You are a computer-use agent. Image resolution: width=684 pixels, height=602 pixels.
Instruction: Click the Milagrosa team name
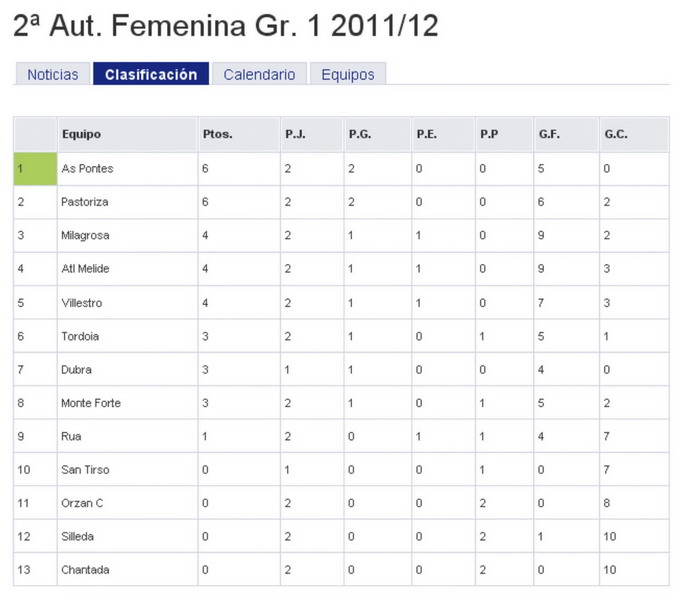point(85,236)
